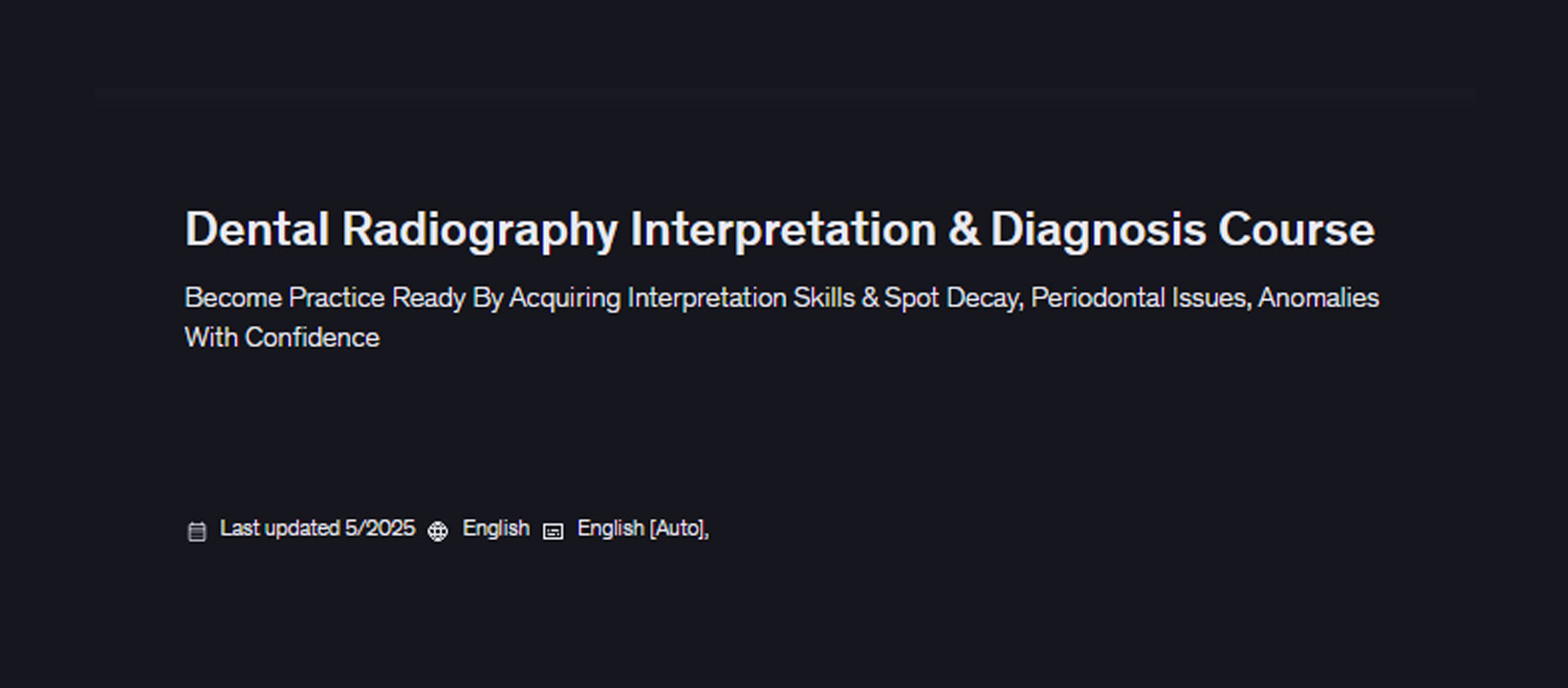Click "5/2025" in the last updated date
The width and height of the screenshot is (1568, 688).
point(380,528)
